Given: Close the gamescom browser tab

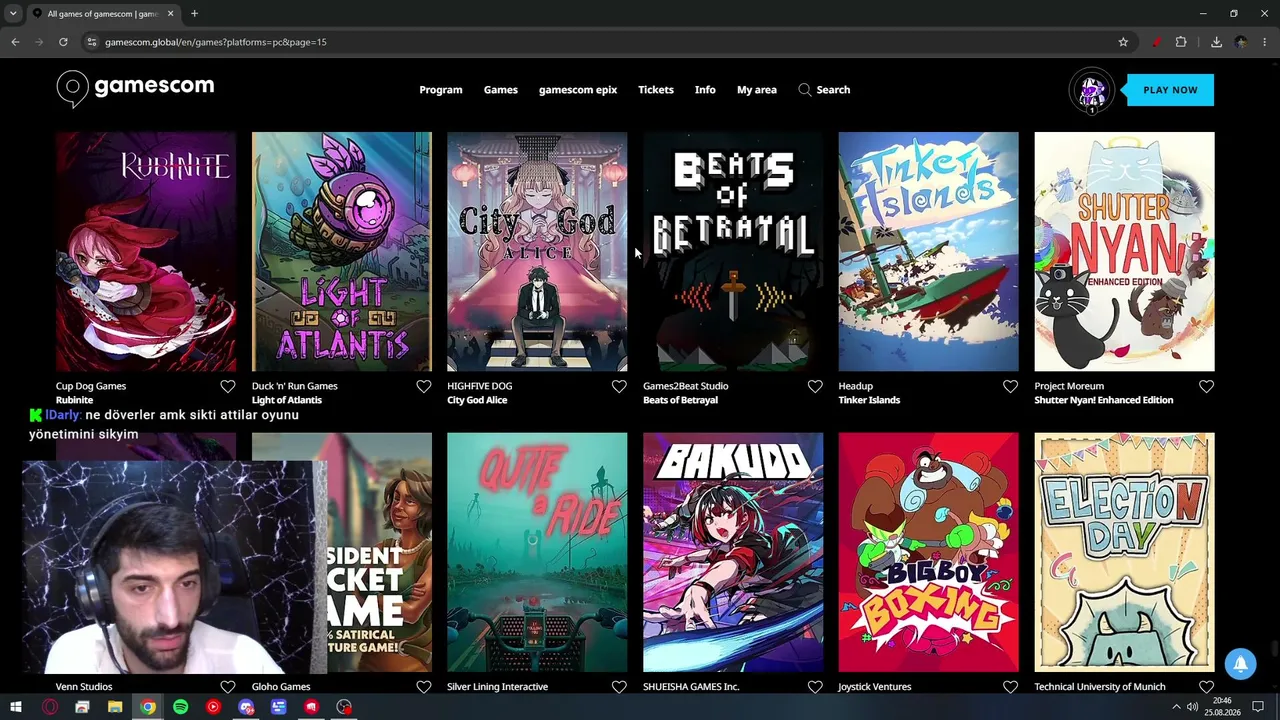Looking at the screenshot, I should point(170,14).
